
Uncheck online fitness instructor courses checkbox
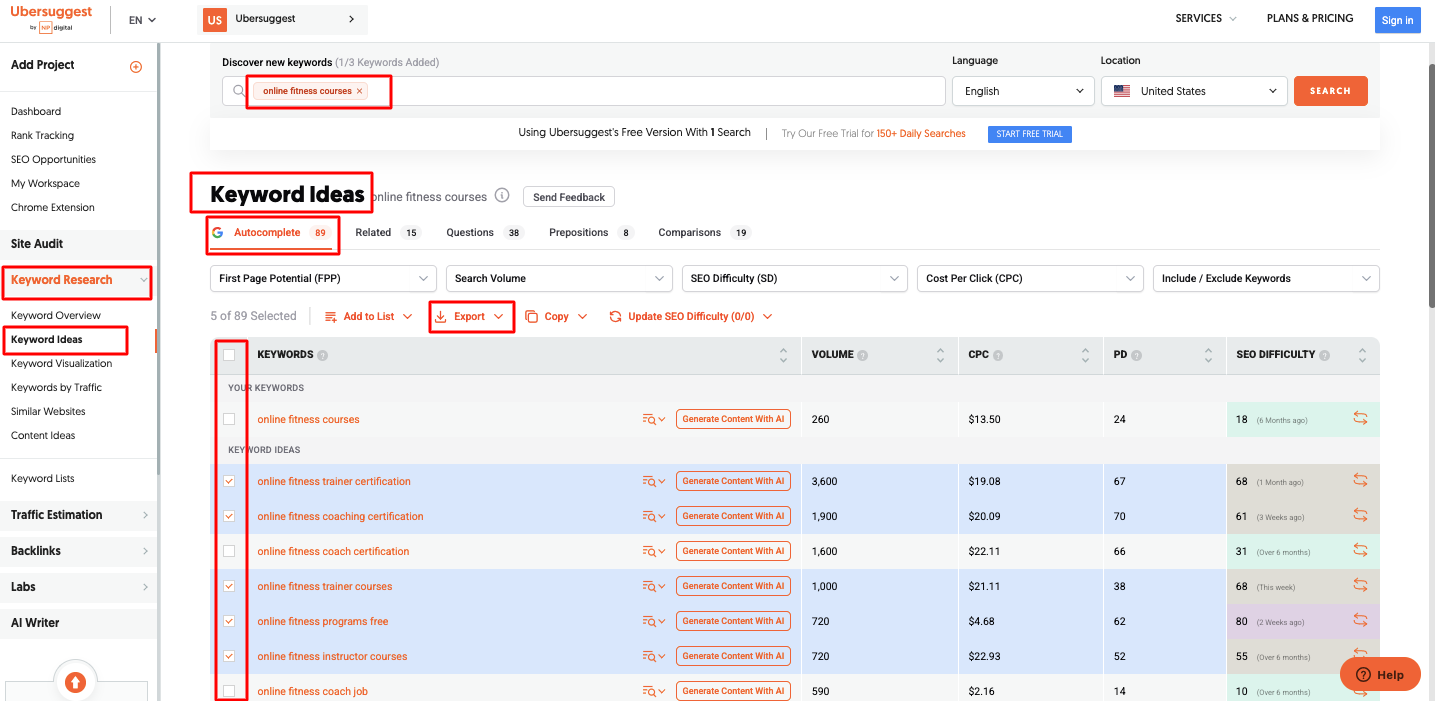pos(229,656)
